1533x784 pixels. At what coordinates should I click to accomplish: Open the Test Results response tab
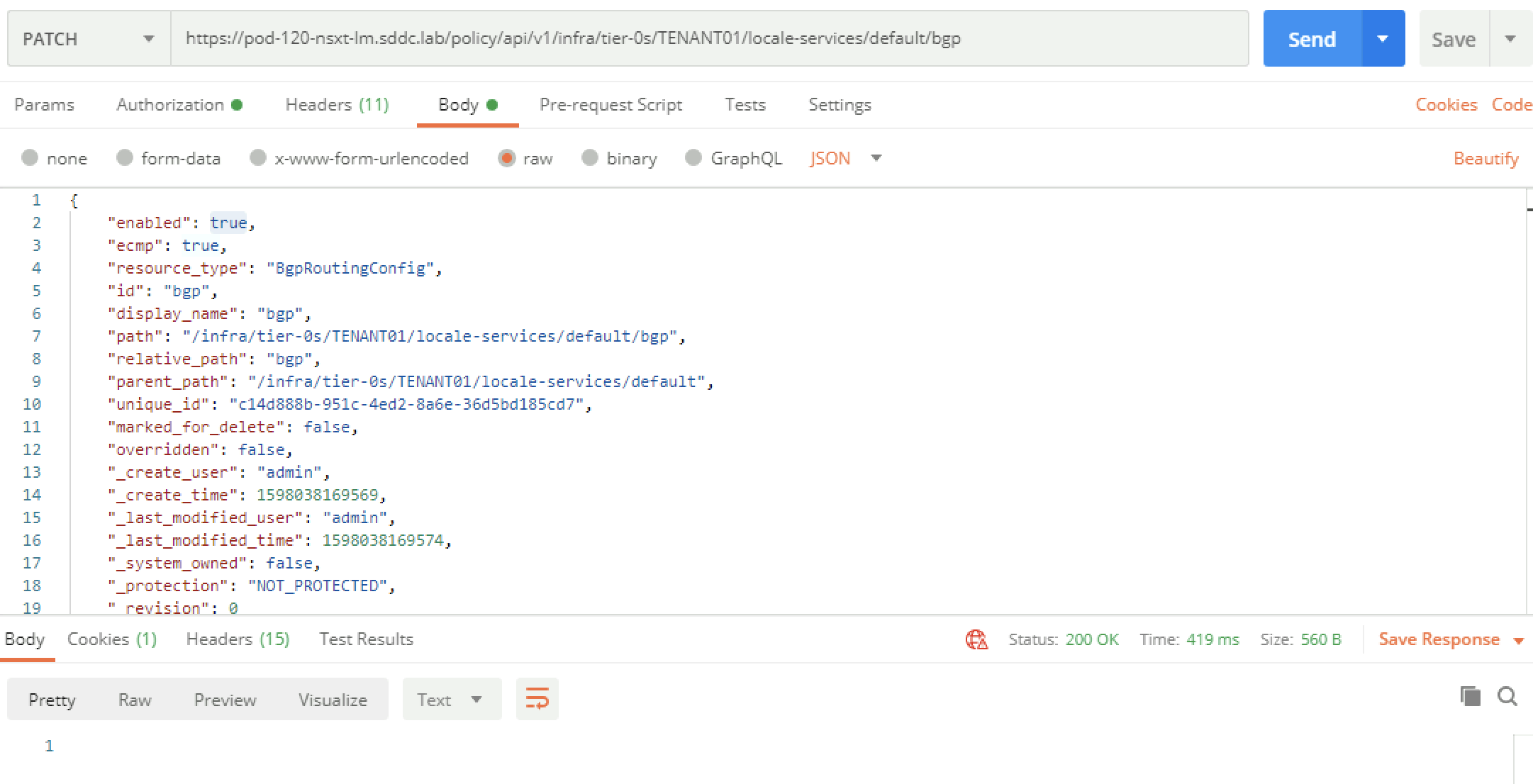click(x=366, y=639)
